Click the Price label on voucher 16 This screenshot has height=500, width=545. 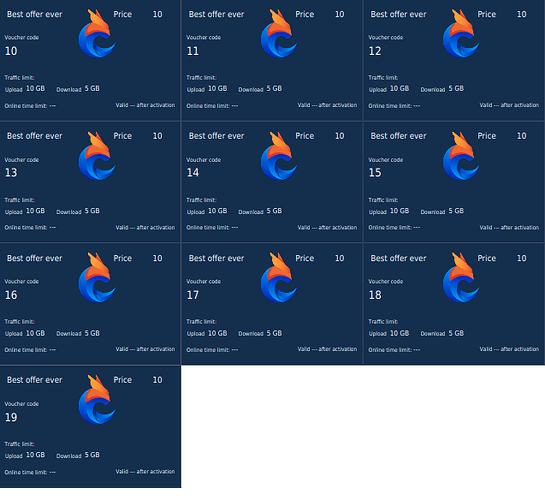pyautogui.click(x=123, y=258)
